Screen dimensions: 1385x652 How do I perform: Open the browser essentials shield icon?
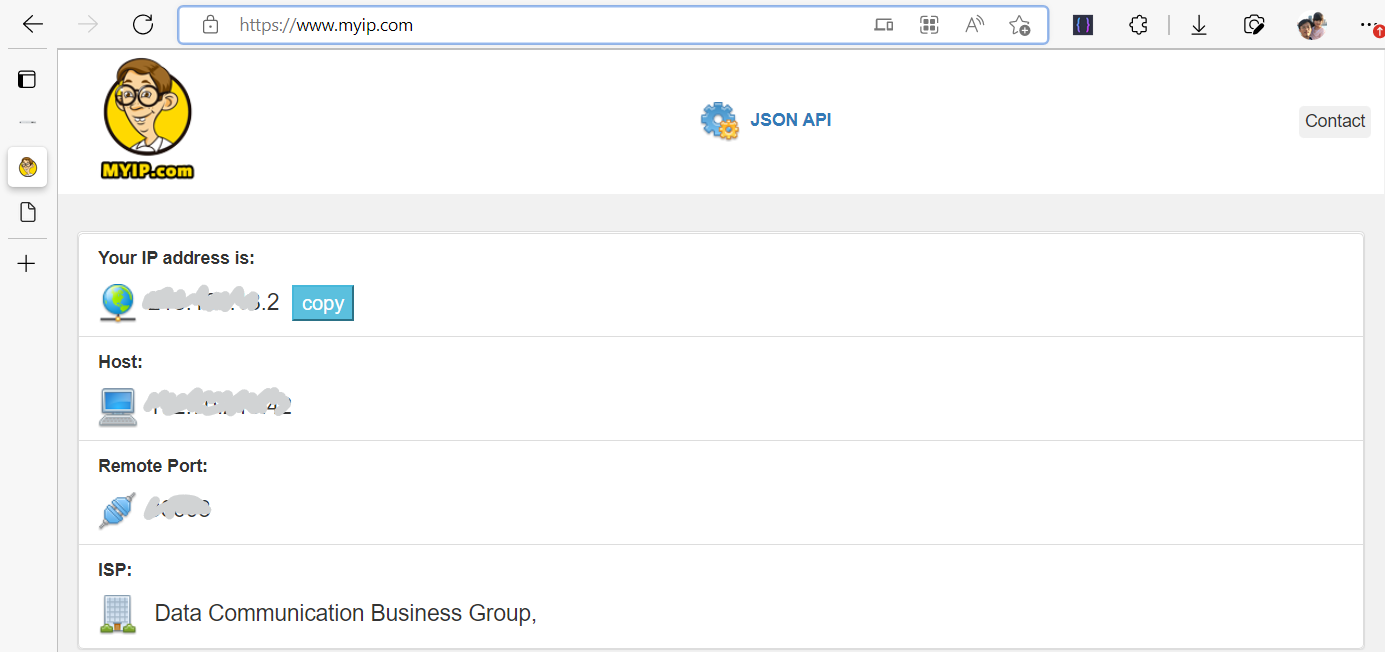1254,25
